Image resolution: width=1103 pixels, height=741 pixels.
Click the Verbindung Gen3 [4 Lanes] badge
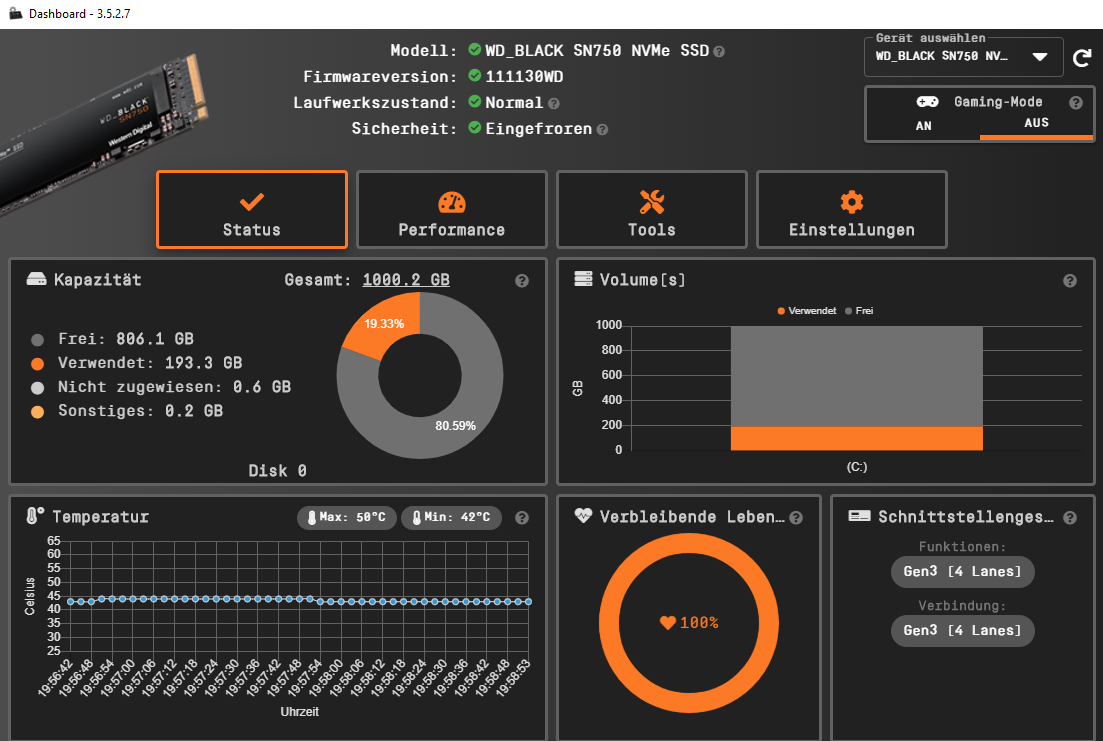pyautogui.click(x=963, y=631)
